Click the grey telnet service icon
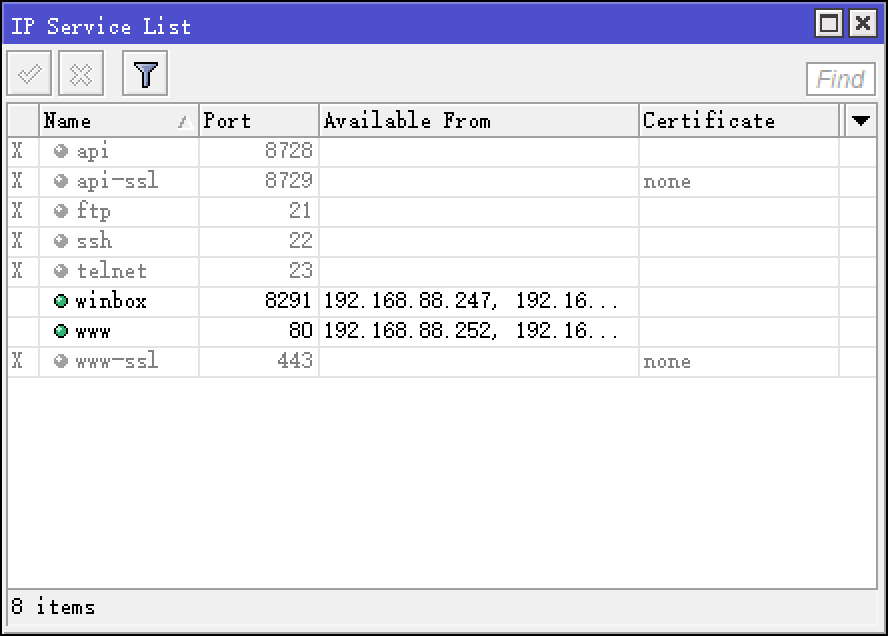The height and width of the screenshot is (636, 888). tap(61, 272)
